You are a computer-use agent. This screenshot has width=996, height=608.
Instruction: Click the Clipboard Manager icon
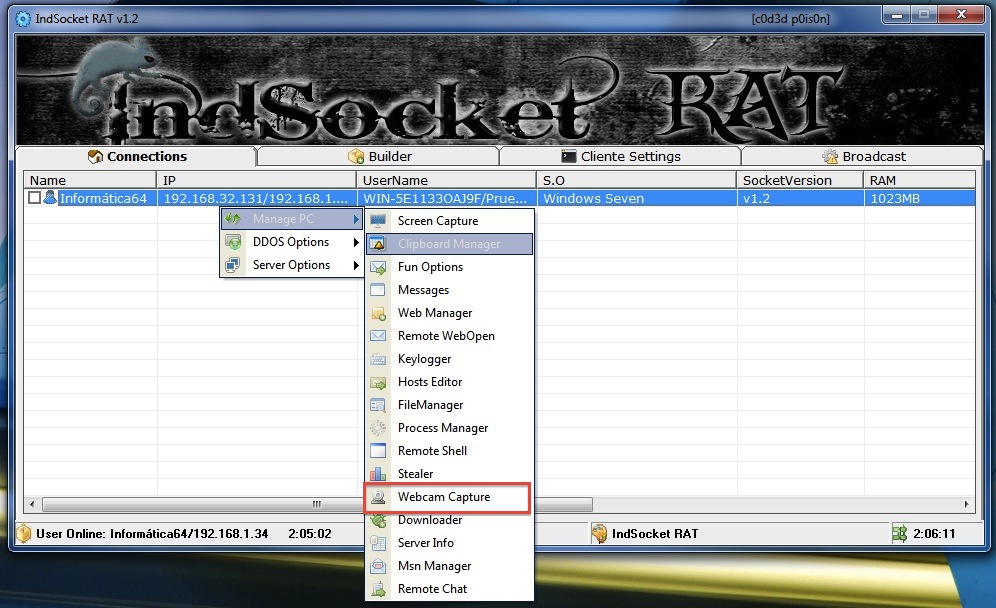[x=378, y=244]
